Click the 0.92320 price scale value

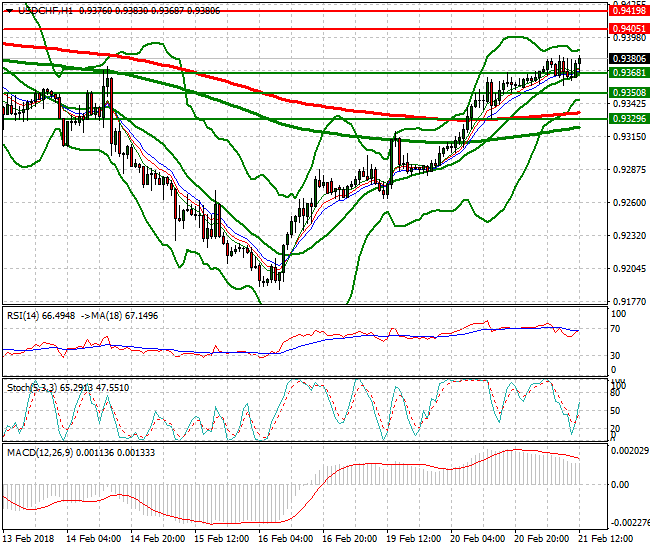point(629,235)
